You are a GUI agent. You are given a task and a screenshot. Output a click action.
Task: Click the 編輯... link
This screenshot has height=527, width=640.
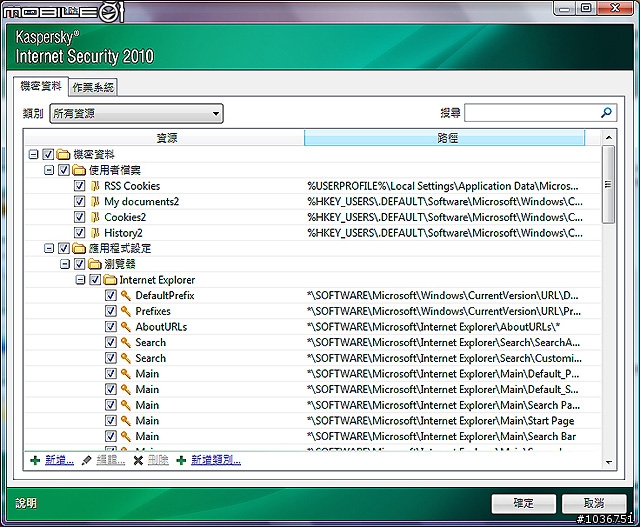111,460
